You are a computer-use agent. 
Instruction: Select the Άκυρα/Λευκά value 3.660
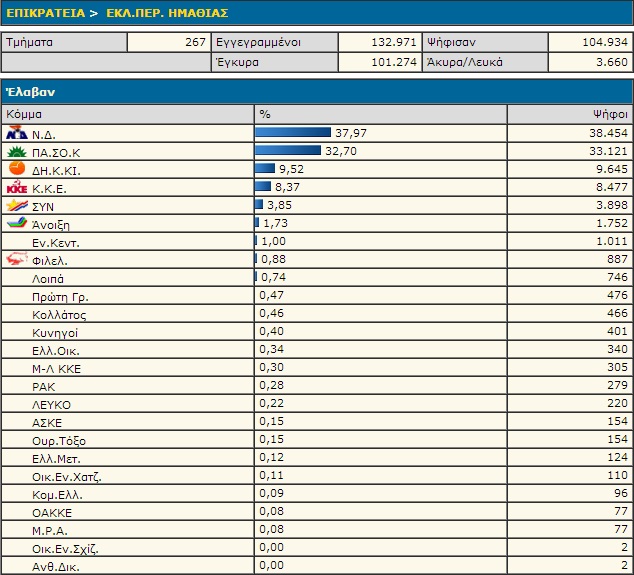coord(612,62)
